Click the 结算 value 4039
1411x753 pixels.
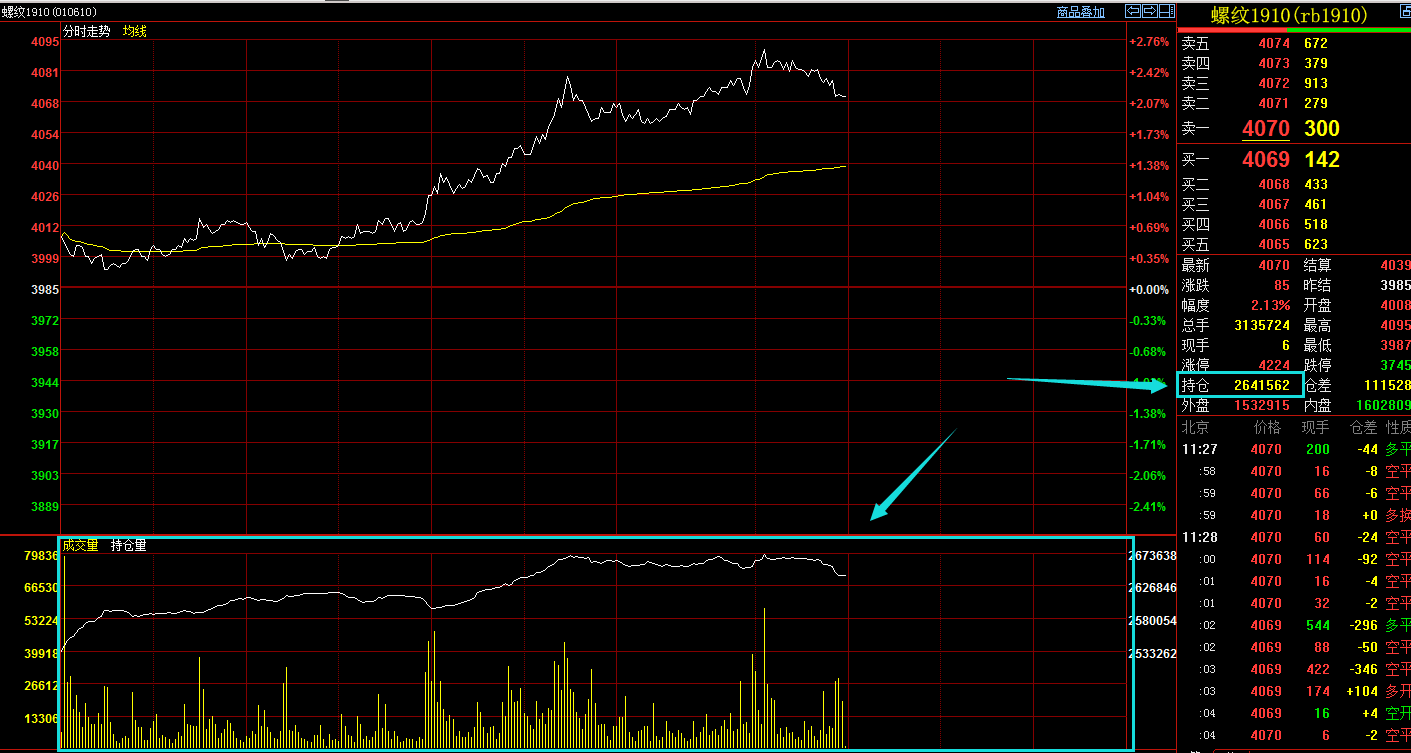pyautogui.click(x=1395, y=265)
